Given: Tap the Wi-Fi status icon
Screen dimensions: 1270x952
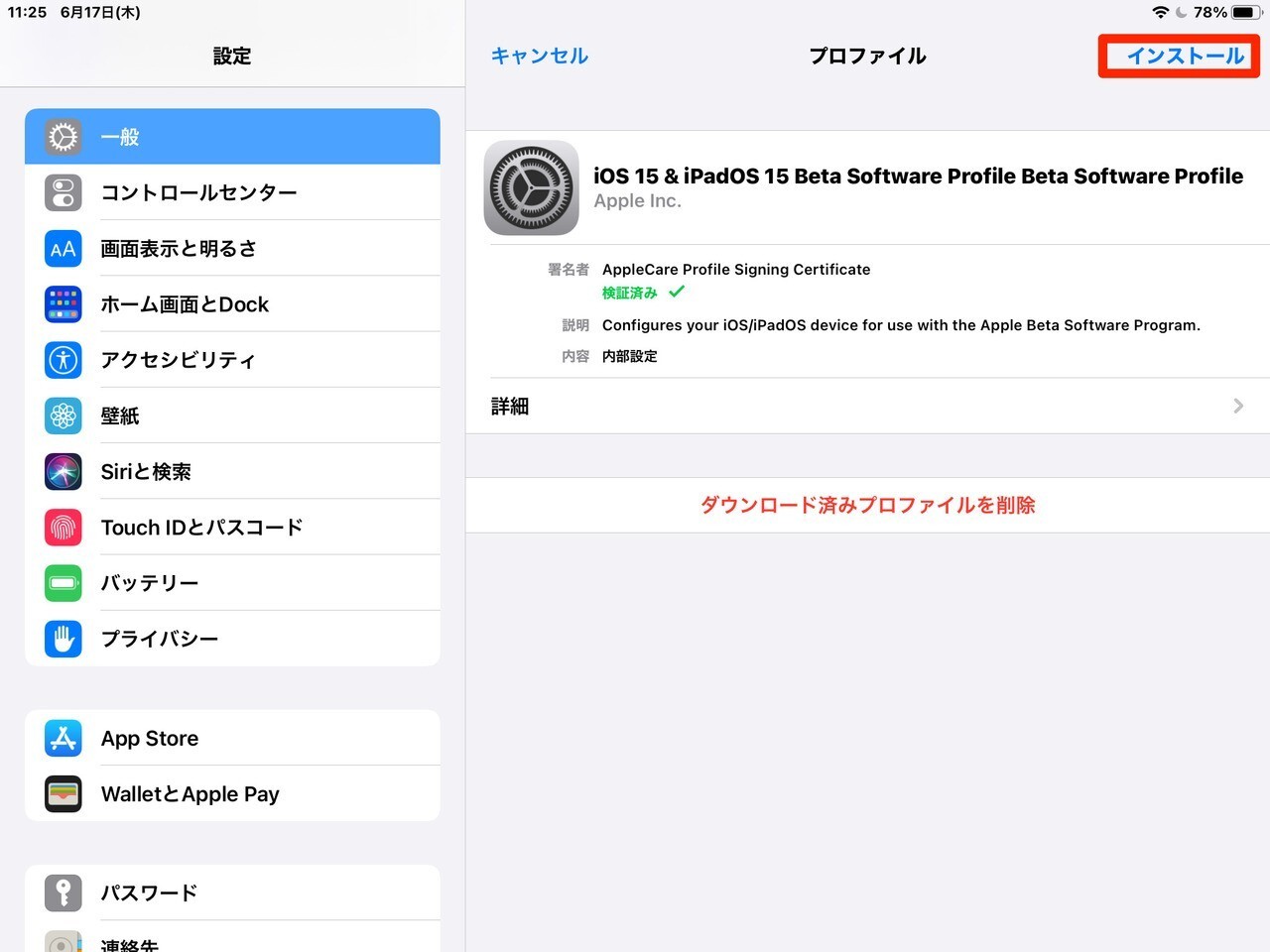Looking at the screenshot, I should (x=1160, y=12).
